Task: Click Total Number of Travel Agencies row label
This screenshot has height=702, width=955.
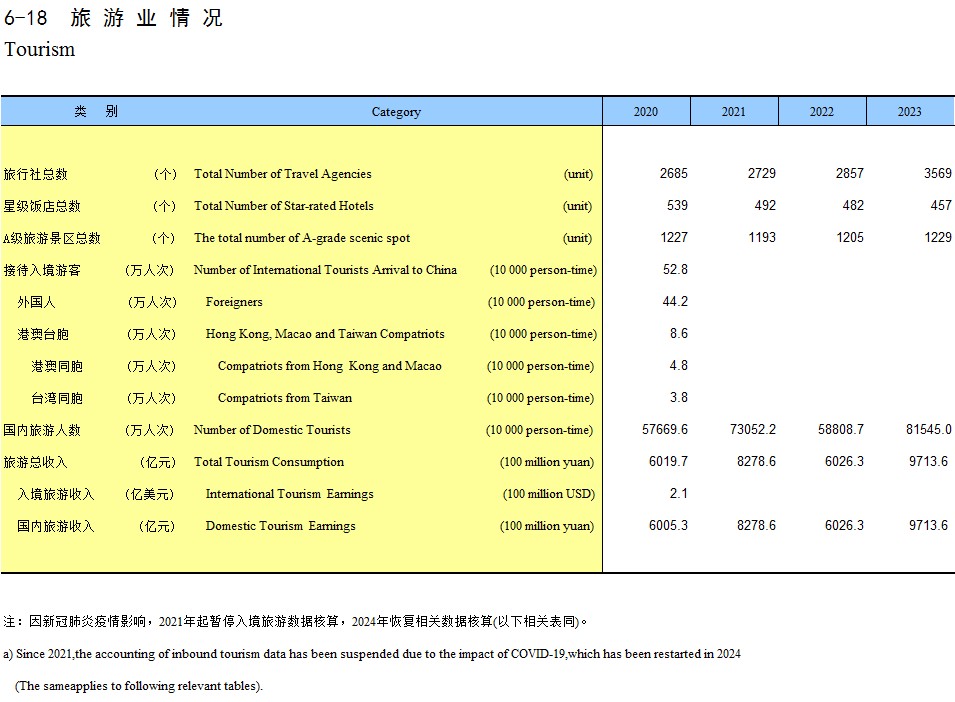Action: (283, 174)
